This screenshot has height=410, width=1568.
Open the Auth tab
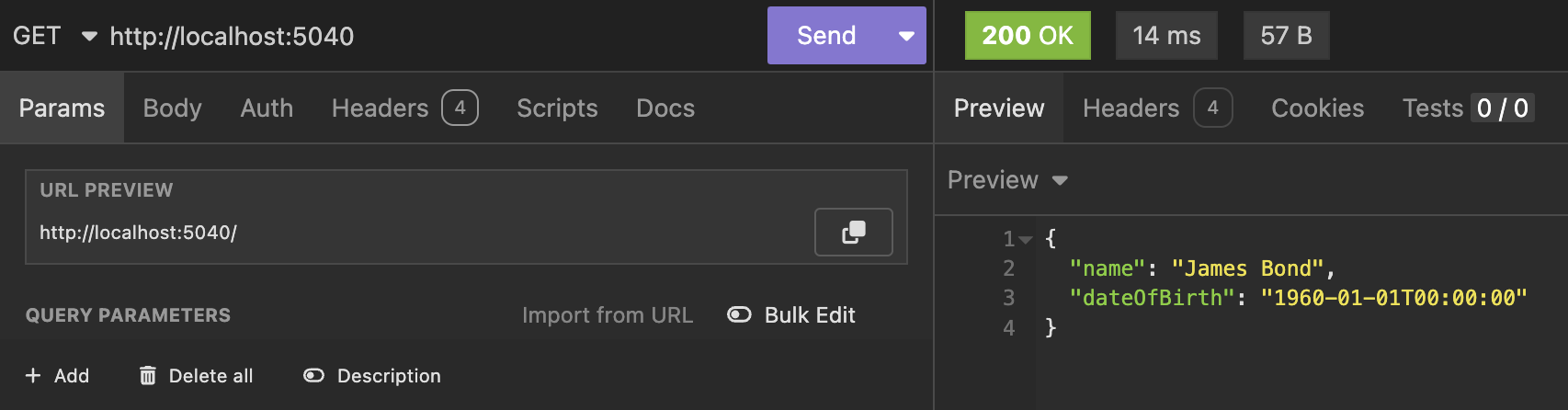(267, 108)
